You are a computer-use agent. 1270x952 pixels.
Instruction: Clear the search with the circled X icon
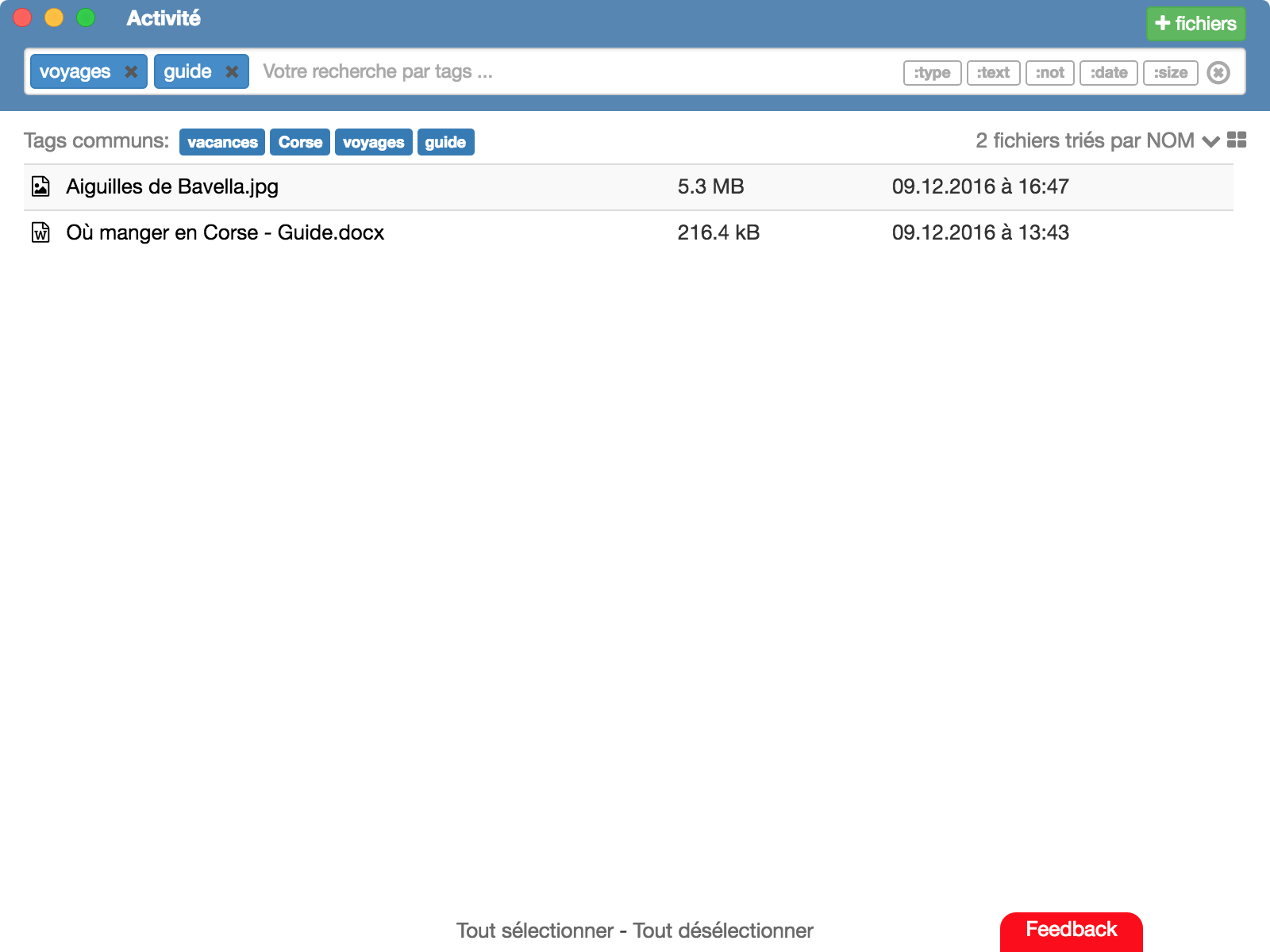pos(1218,72)
